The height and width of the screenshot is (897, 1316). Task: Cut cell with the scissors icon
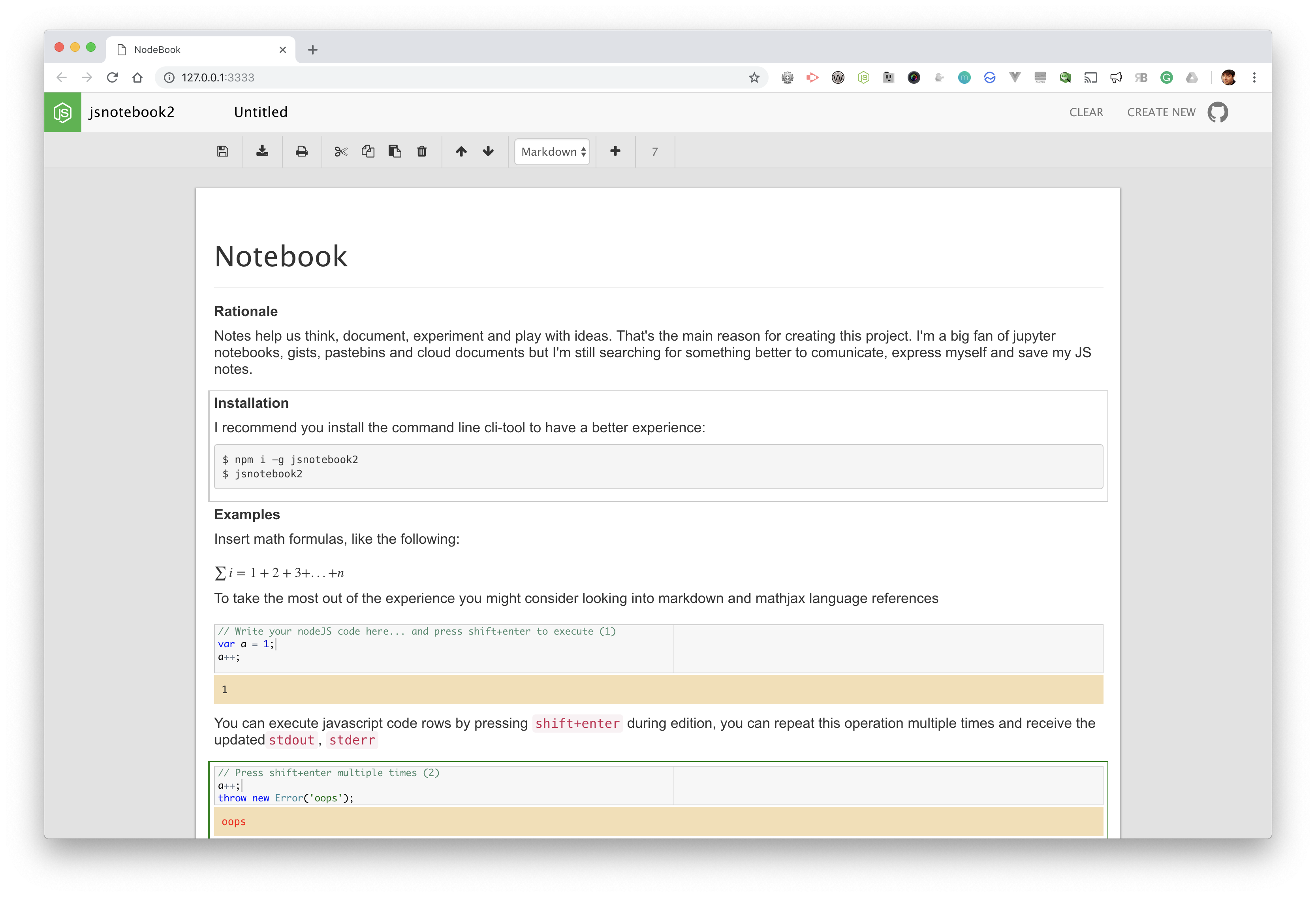click(341, 151)
